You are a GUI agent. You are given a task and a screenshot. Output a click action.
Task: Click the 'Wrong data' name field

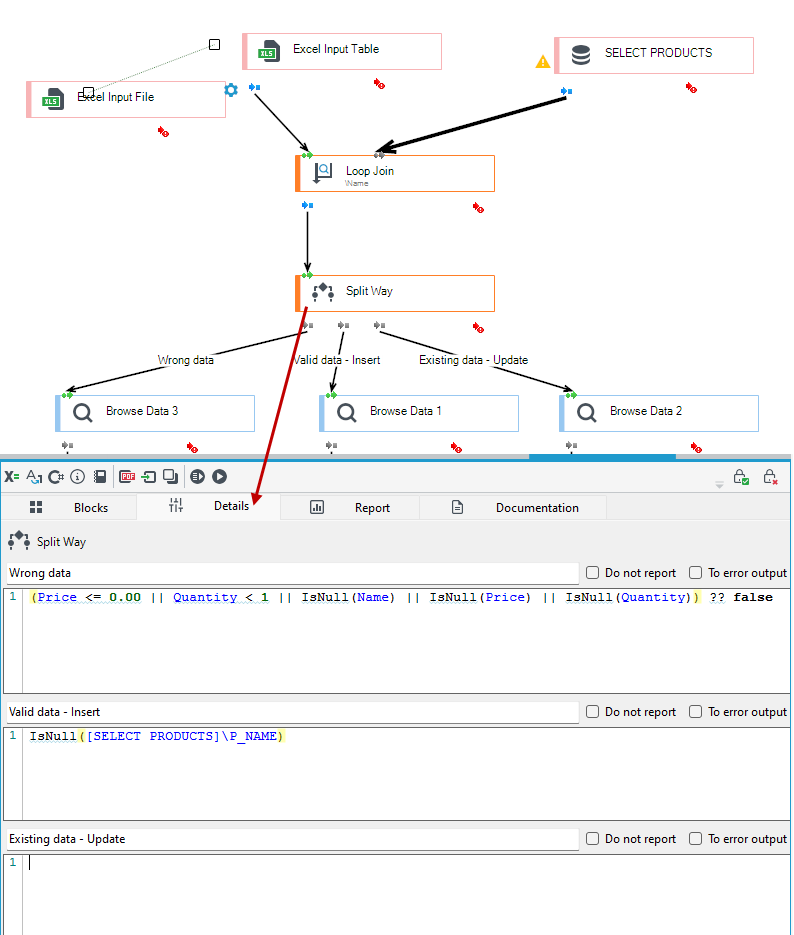292,573
